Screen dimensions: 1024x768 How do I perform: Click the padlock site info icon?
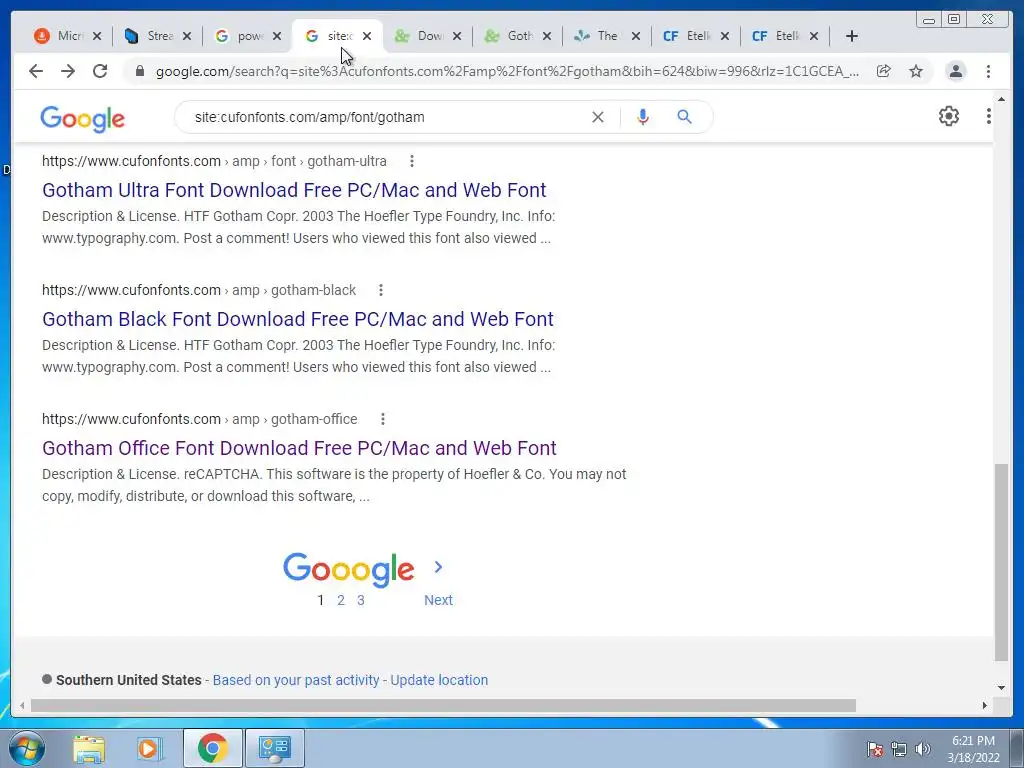[139, 71]
